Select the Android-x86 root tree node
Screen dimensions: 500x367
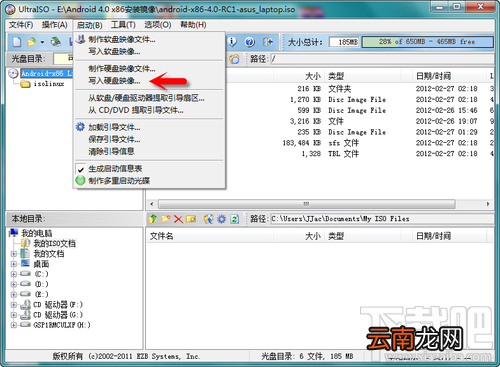point(47,73)
